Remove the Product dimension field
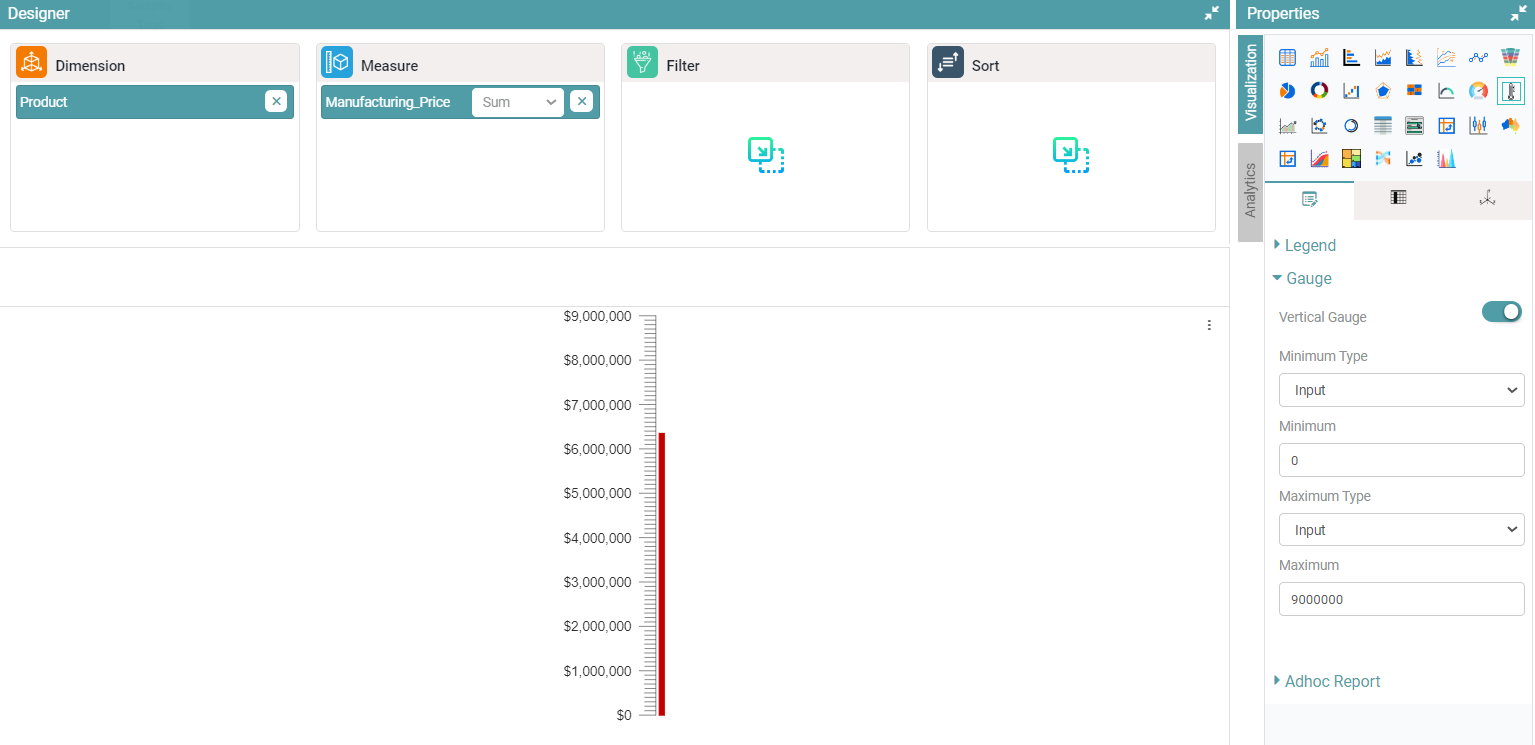Image resolution: width=1535 pixels, height=745 pixels. point(276,101)
